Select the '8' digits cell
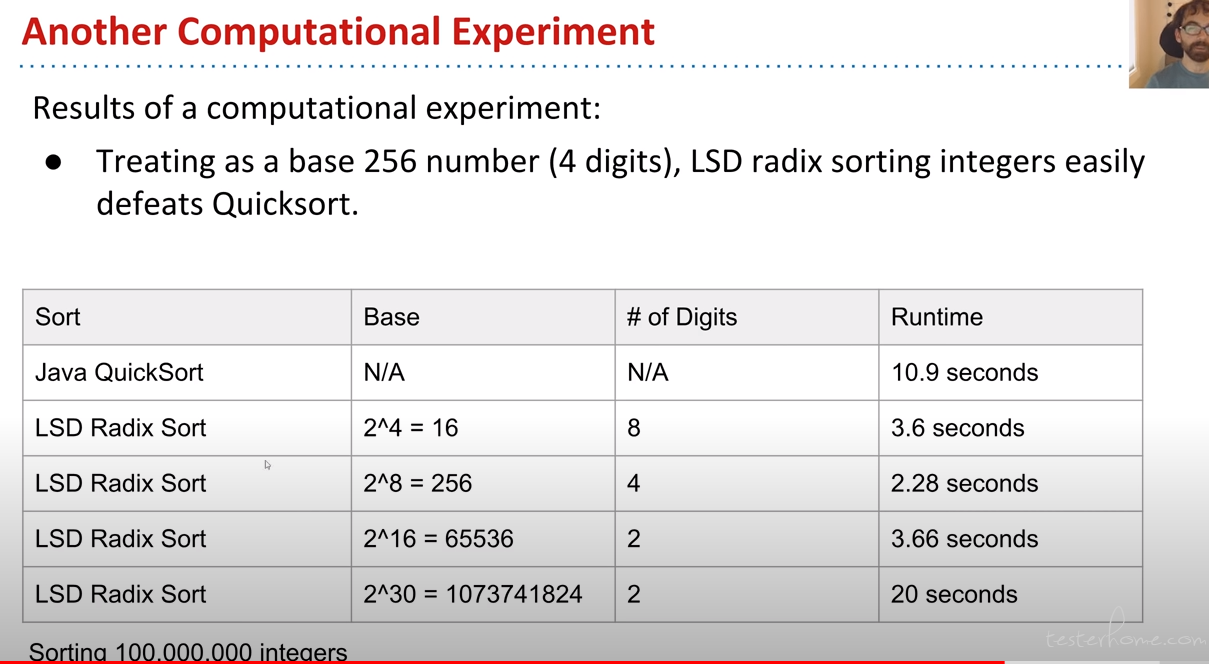The height and width of the screenshot is (664, 1209). click(x=747, y=428)
